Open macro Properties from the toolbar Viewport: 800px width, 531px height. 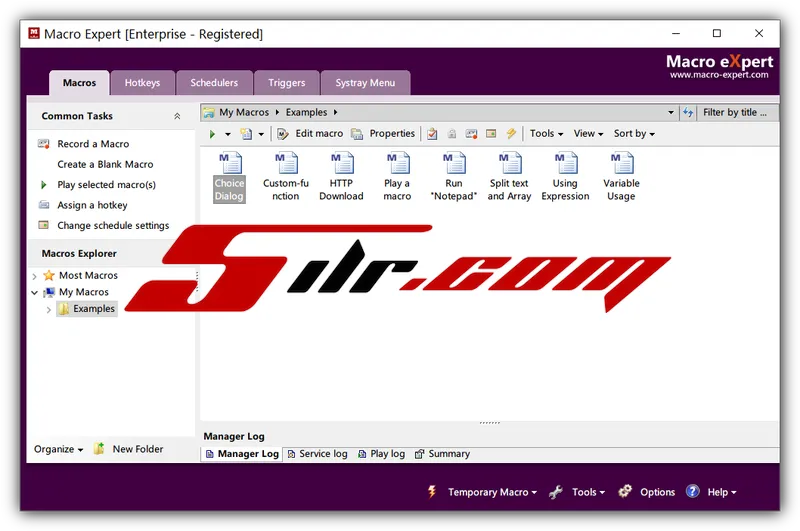coord(384,134)
